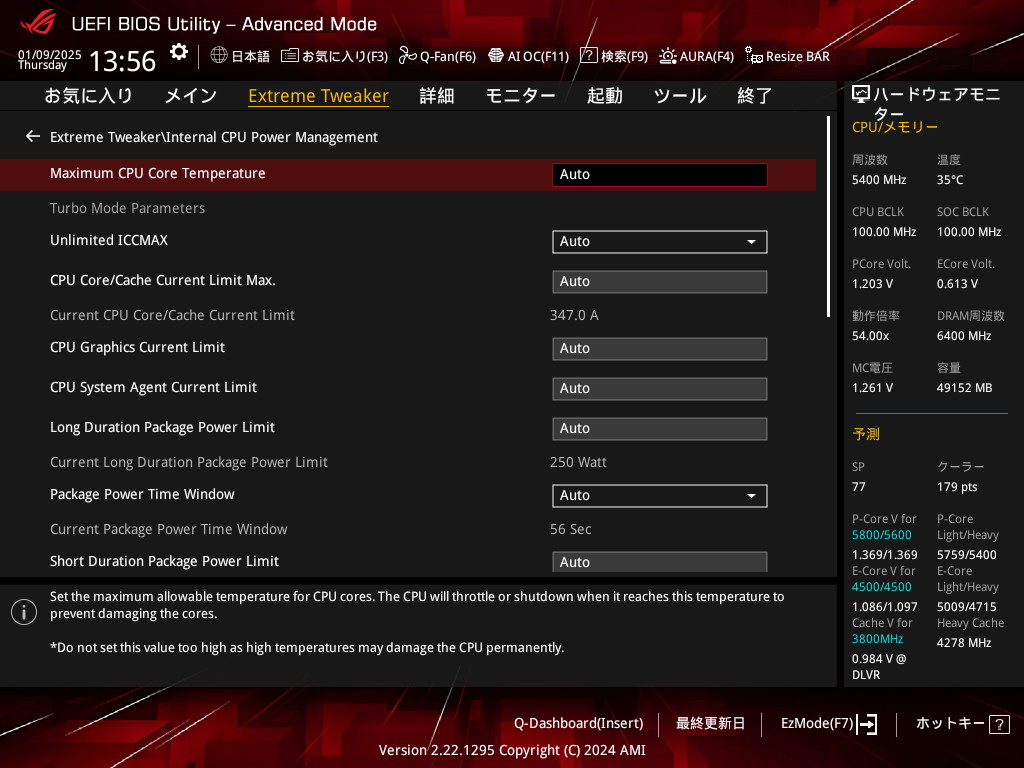Select the Maximum CPU Core Temperature field
The image size is (1024, 768).
659,175
